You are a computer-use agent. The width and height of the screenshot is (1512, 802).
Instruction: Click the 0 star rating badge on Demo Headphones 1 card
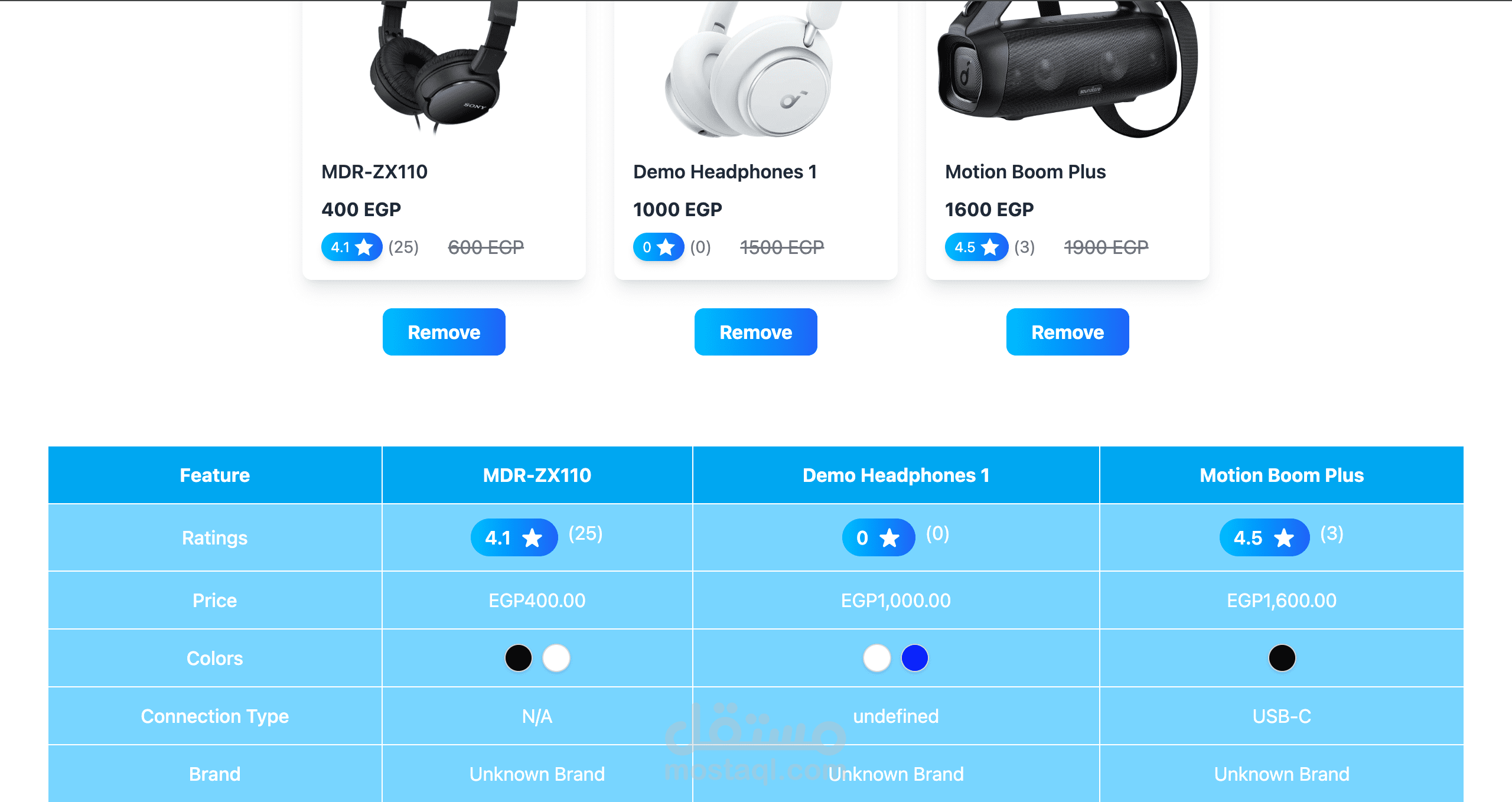pos(659,247)
